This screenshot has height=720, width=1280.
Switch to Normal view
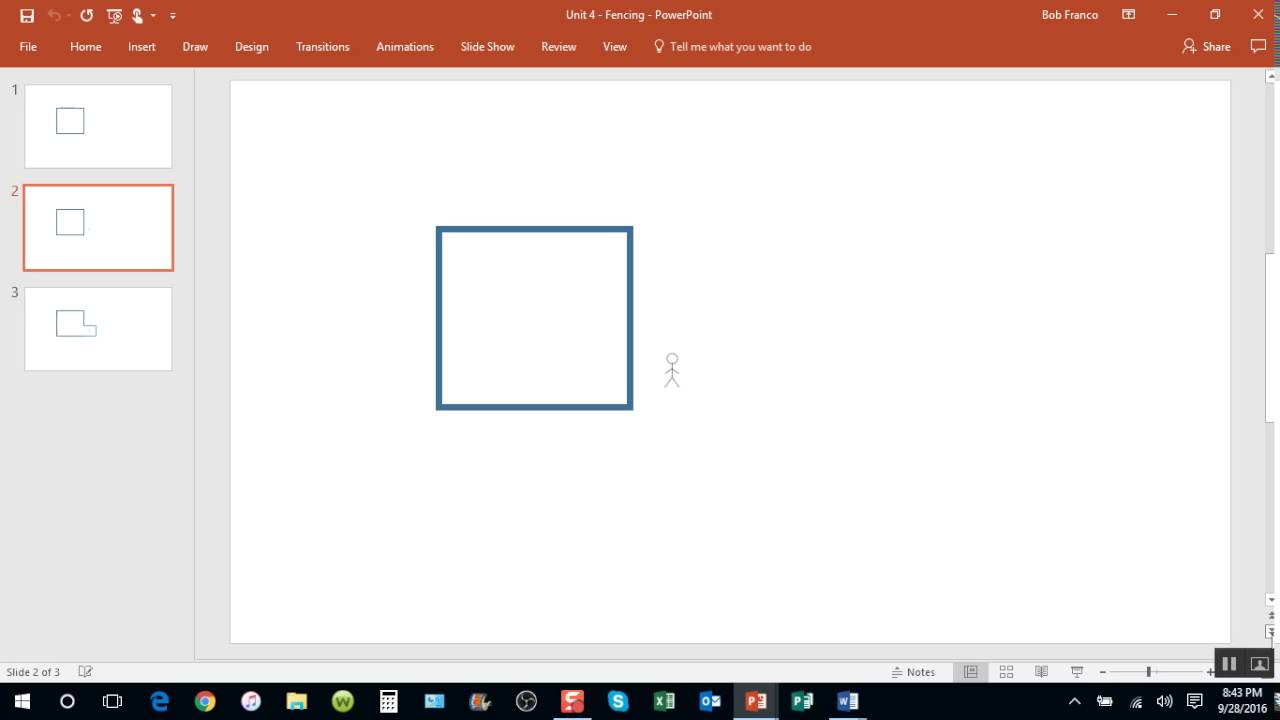tap(970, 672)
